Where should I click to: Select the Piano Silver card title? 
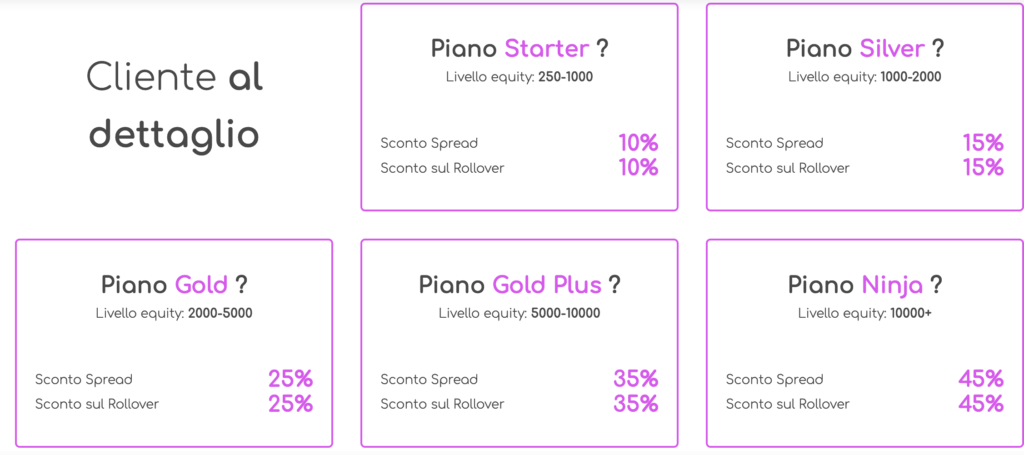click(856, 49)
